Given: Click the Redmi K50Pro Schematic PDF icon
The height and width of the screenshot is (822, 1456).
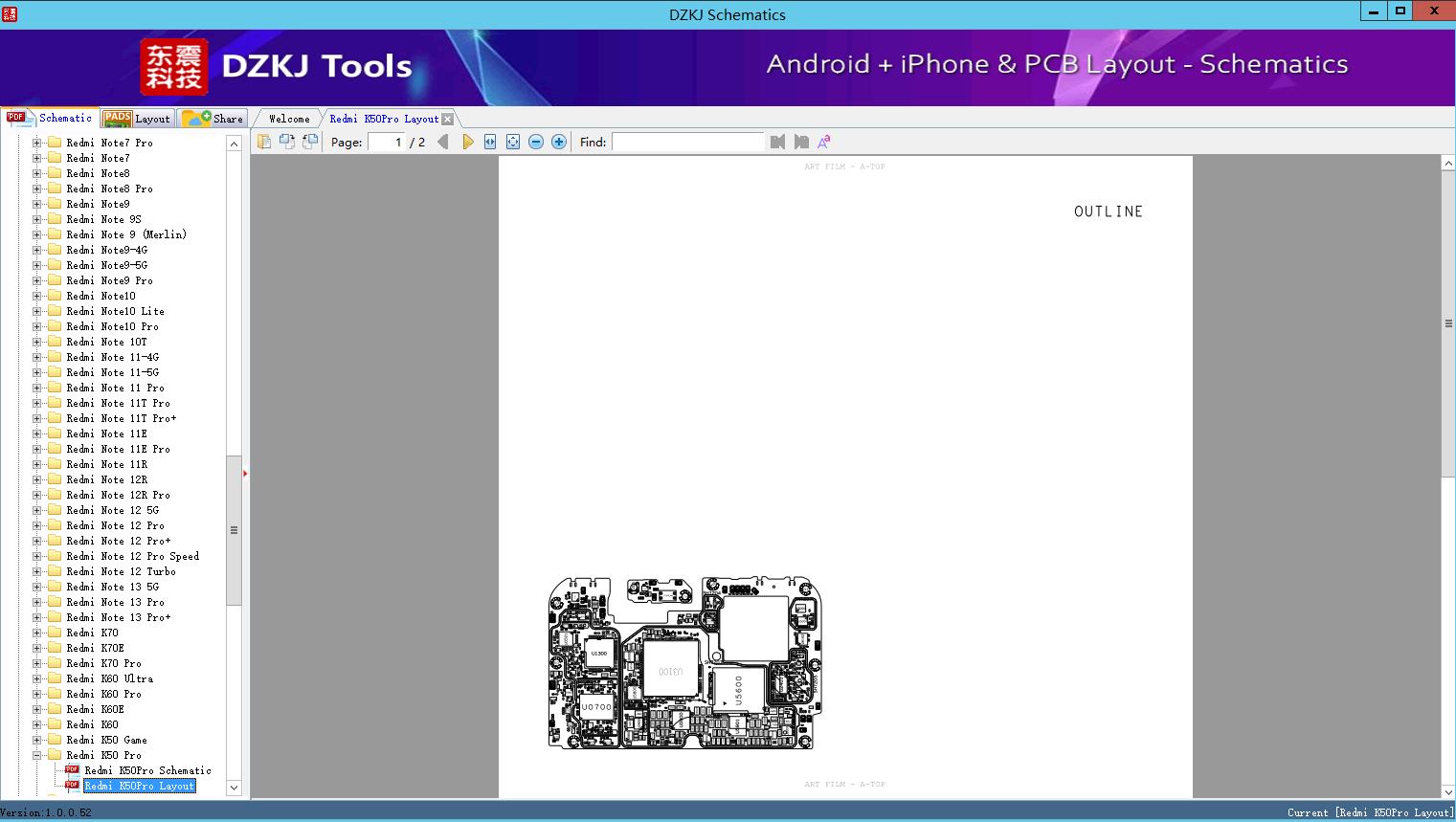Looking at the screenshot, I should pos(72,769).
